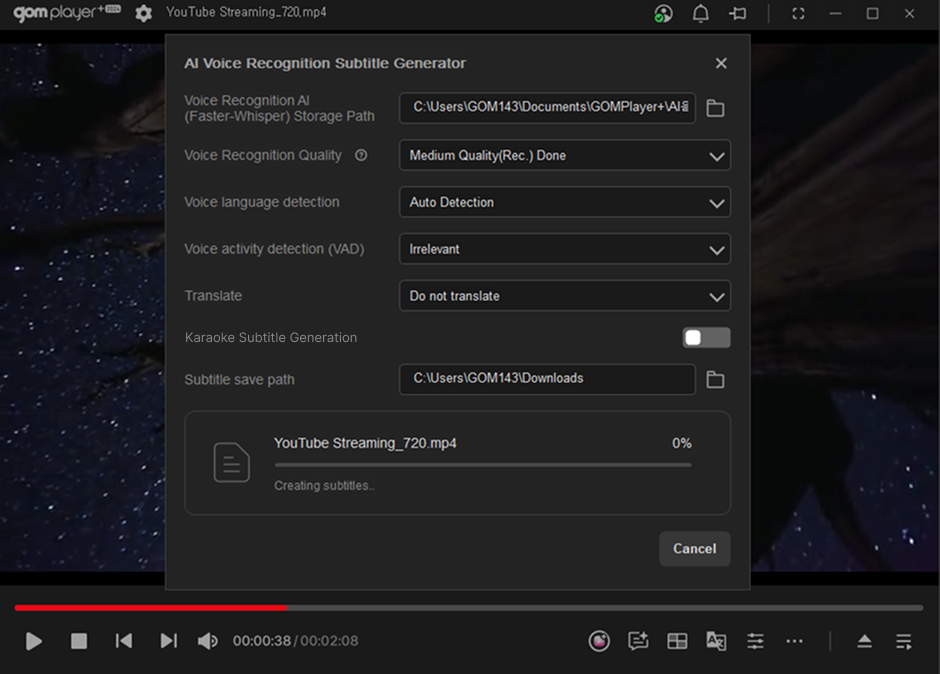Open the more options ellipsis menu
940x674 pixels.
click(x=794, y=641)
